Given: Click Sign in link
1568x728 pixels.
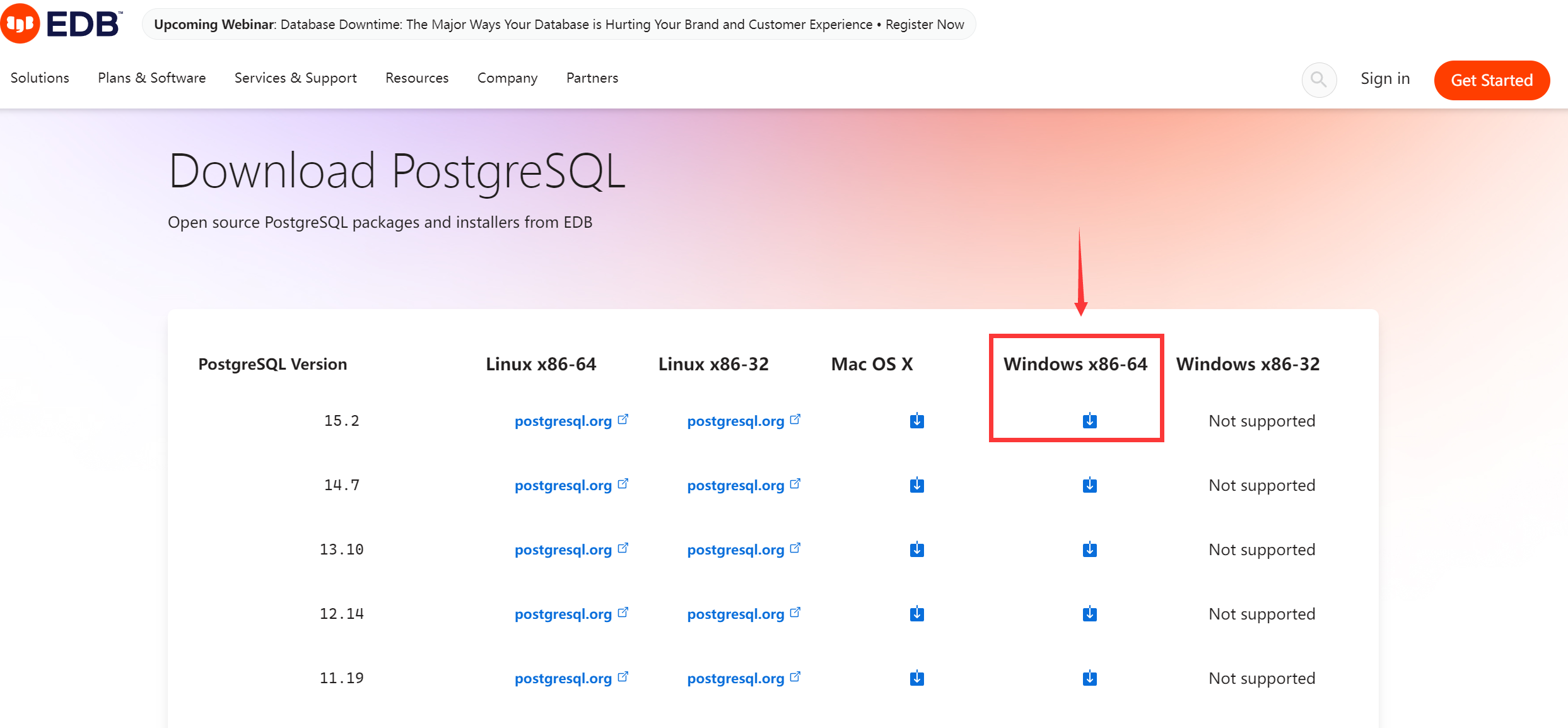Looking at the screenshot, I should point(1385,78).
